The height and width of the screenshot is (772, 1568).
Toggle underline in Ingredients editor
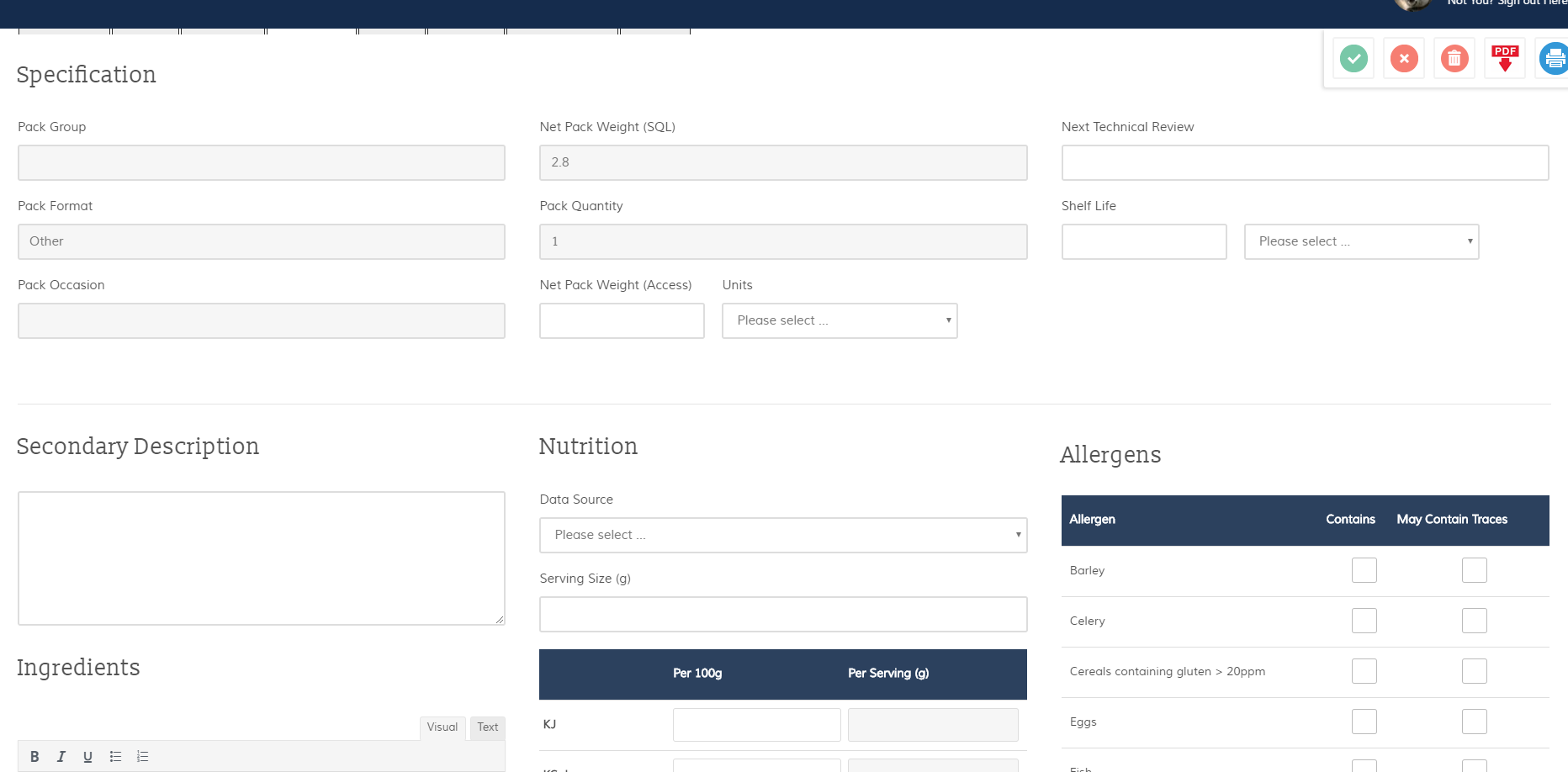(x=87, y=756)
